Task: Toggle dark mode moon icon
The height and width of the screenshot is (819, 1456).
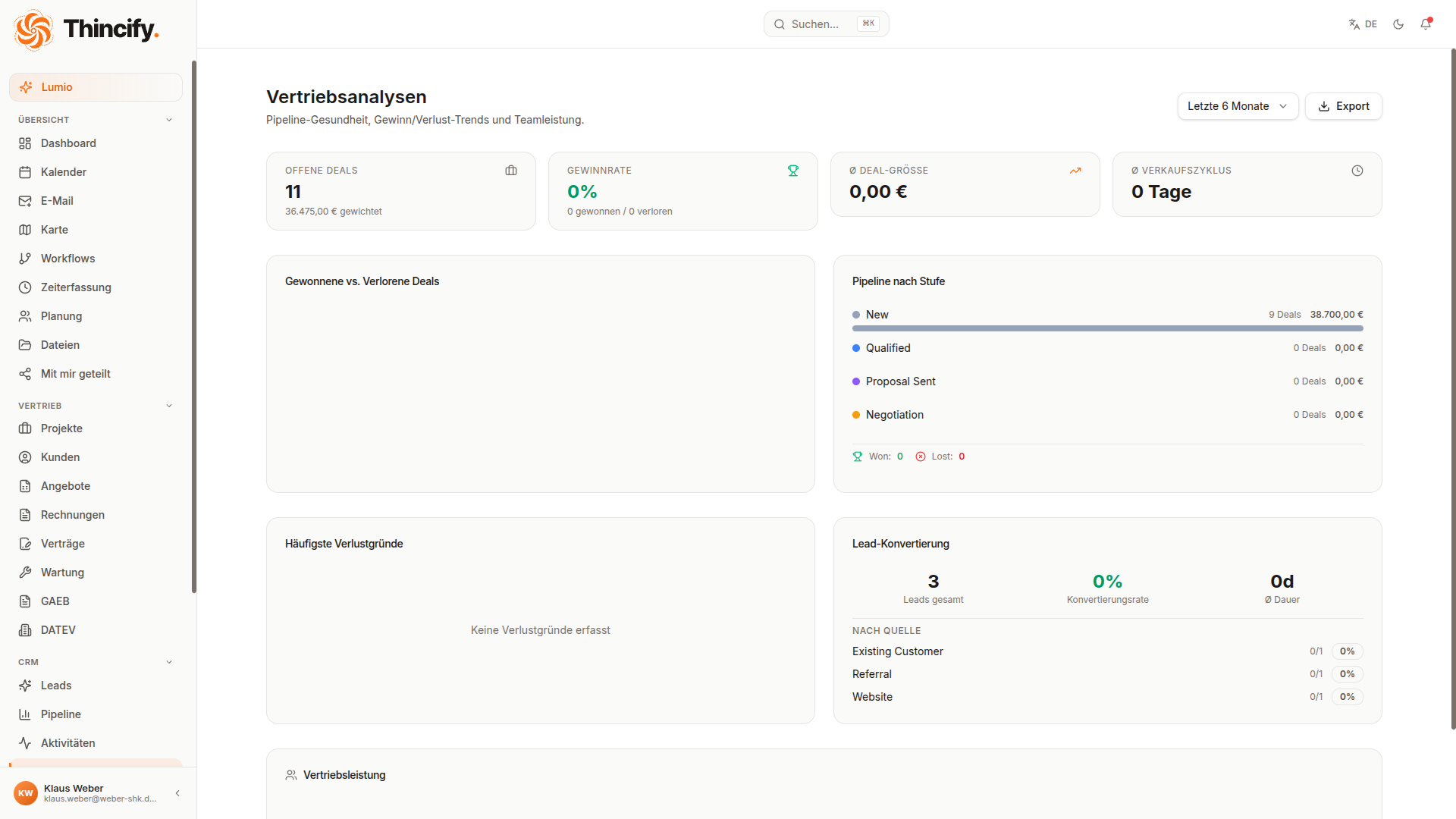Action: 1398,24
